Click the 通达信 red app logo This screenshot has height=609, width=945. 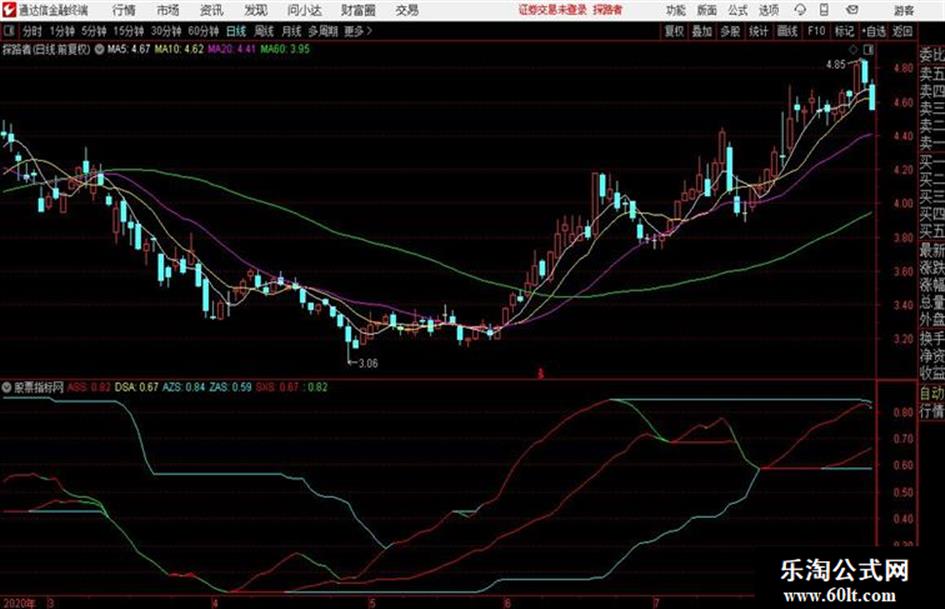9,10
